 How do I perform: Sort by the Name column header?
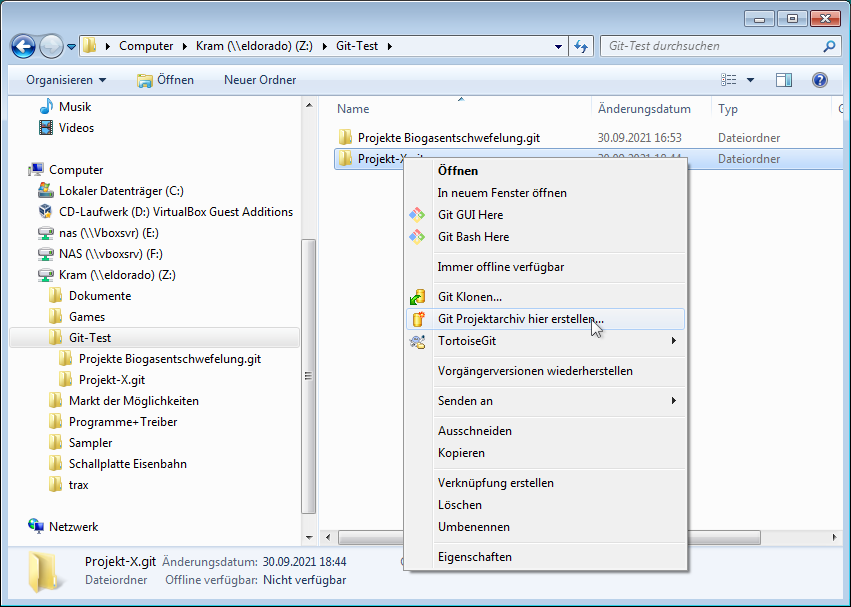click(353, 109)
